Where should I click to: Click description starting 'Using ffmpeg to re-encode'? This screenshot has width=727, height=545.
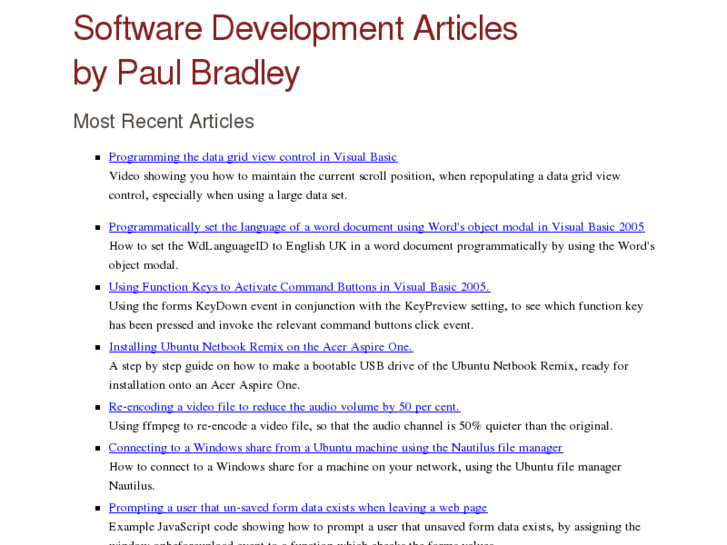[x=361, y=426]
